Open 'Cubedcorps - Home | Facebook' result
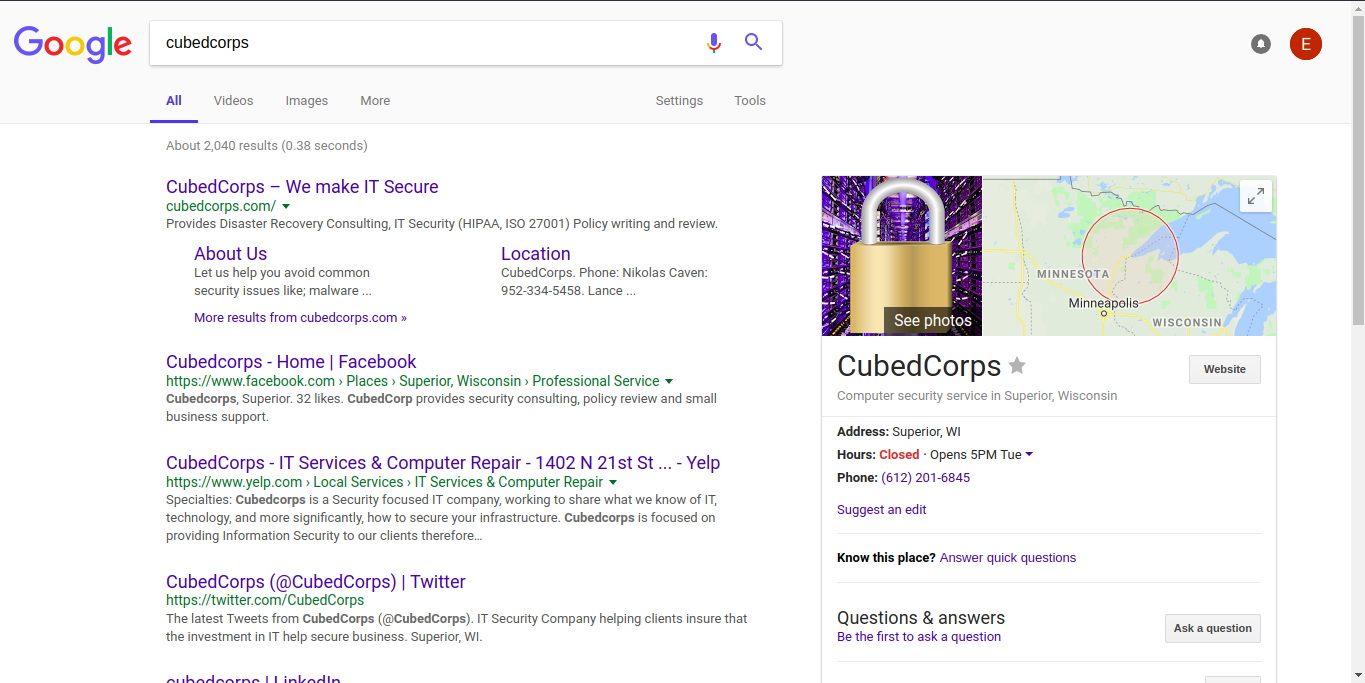The height and width of the screenshot is (683, 1365). (x=291, y=362)
